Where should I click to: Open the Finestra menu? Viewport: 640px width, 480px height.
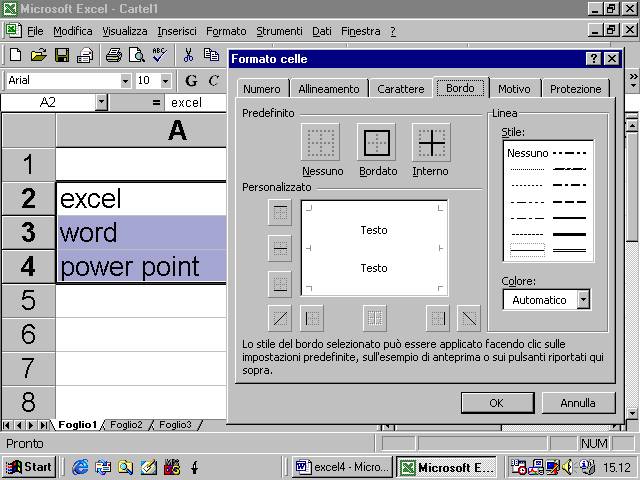[x=360, y=31]
